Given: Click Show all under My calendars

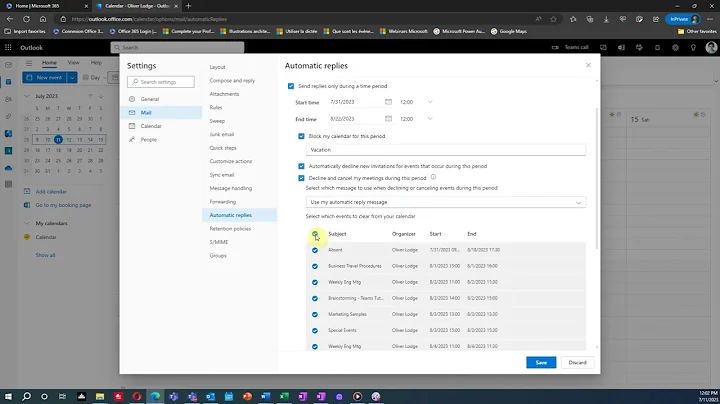Looking at the screenshot, I should pos(45,255).
